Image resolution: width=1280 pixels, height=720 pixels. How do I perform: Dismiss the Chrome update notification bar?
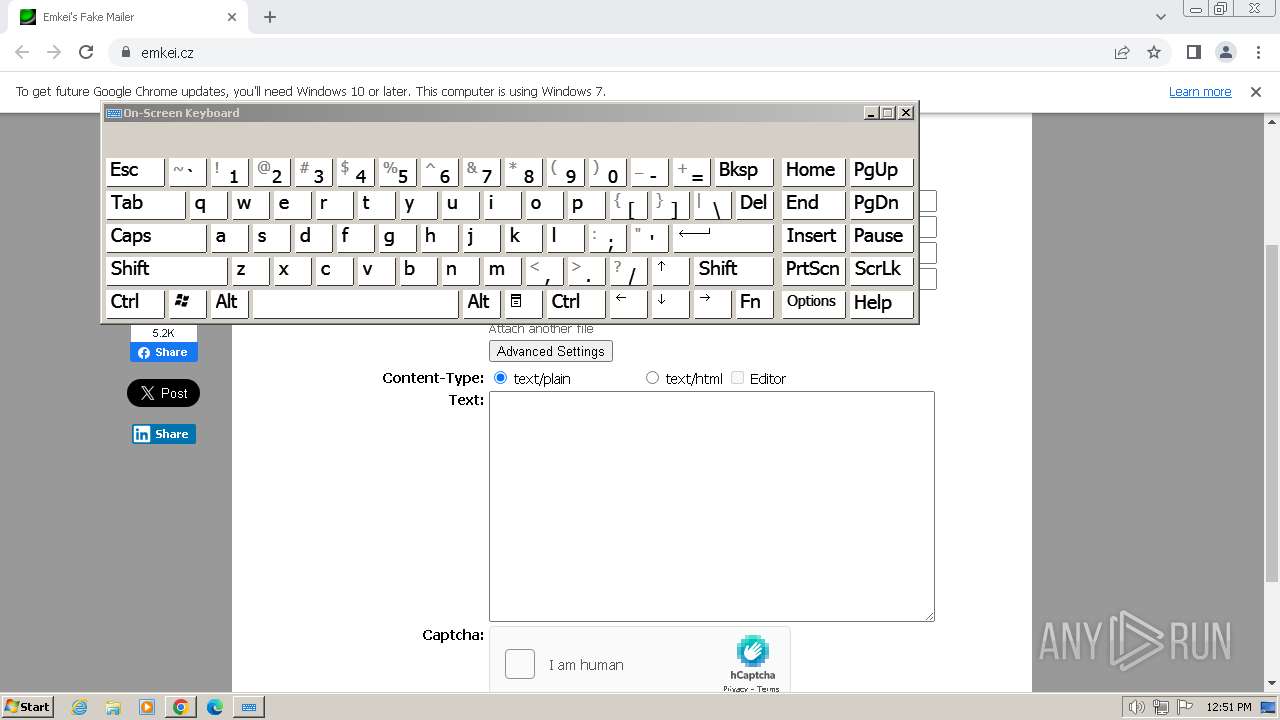(1256, 91)
